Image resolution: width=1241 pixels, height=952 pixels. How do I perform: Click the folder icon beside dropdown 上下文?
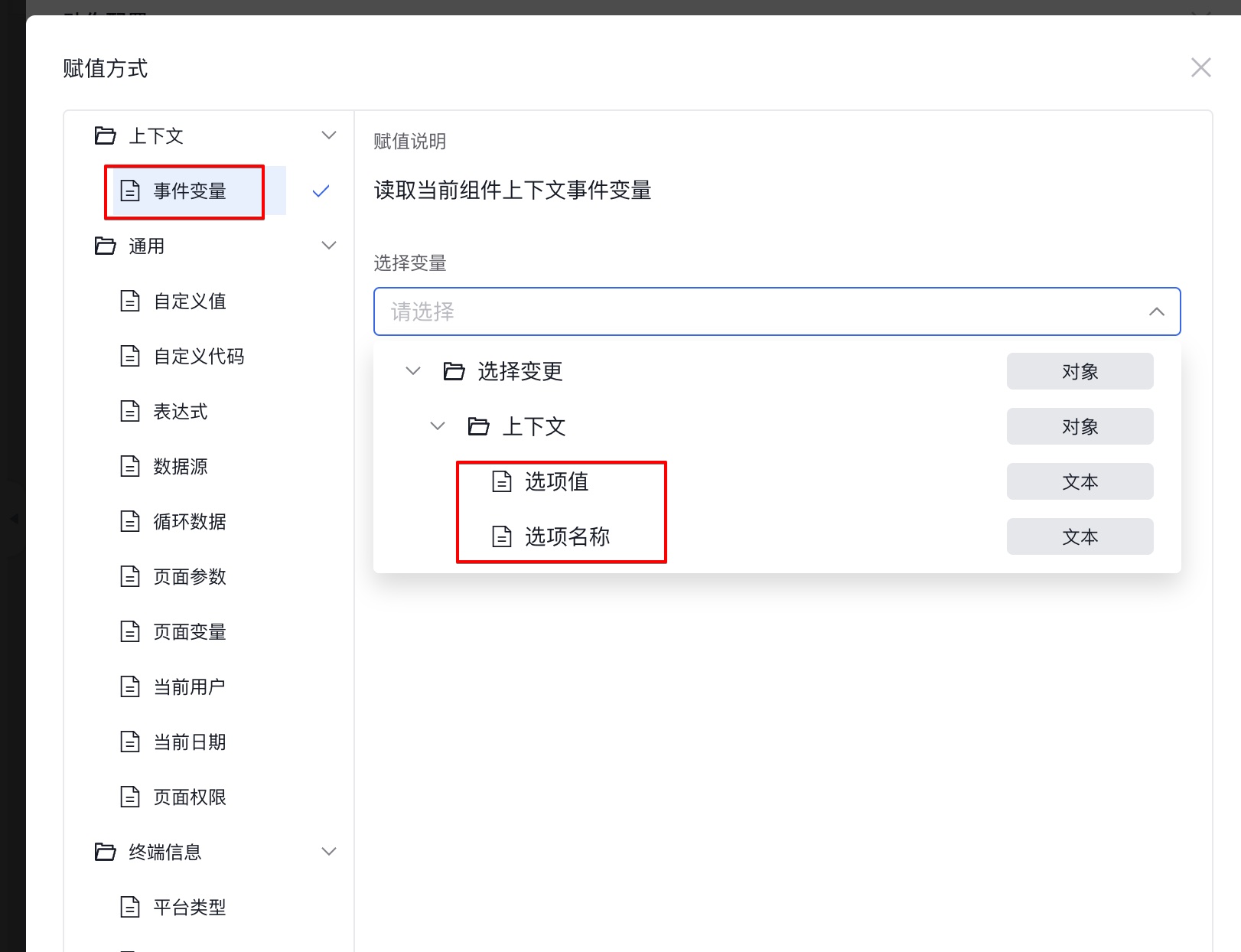pyautogui.click(x=479, y=426)
